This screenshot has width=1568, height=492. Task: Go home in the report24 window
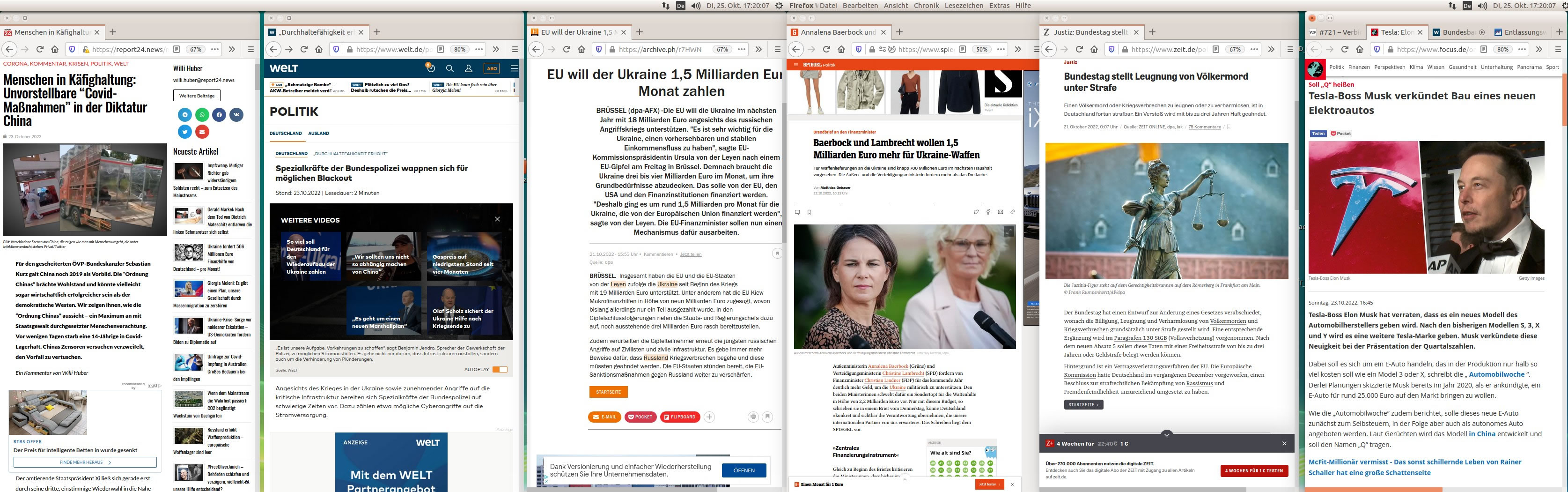point(55,49)
